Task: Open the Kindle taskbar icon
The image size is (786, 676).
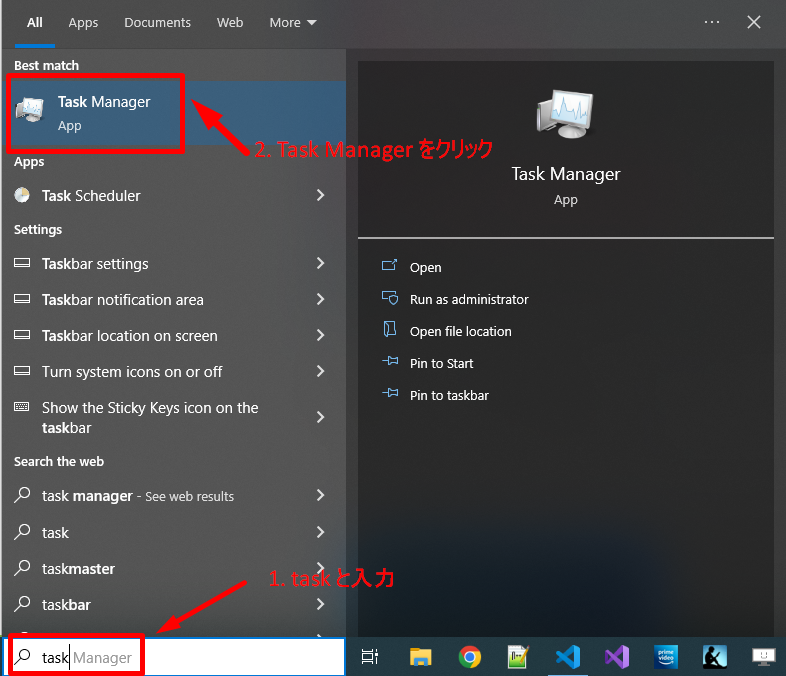Action: point(715,656)
